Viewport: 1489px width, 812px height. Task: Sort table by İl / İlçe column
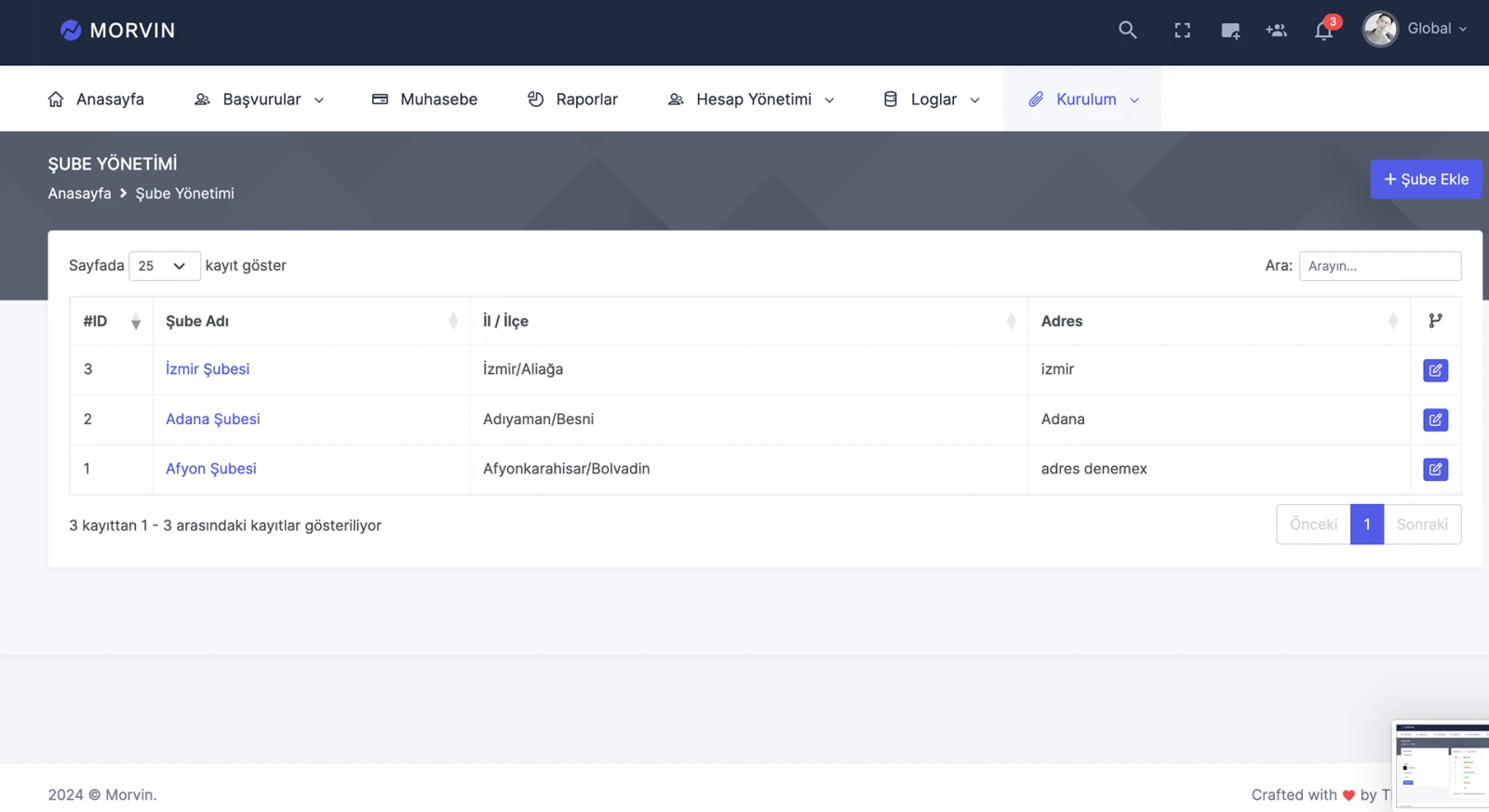[x=747, y=321]
